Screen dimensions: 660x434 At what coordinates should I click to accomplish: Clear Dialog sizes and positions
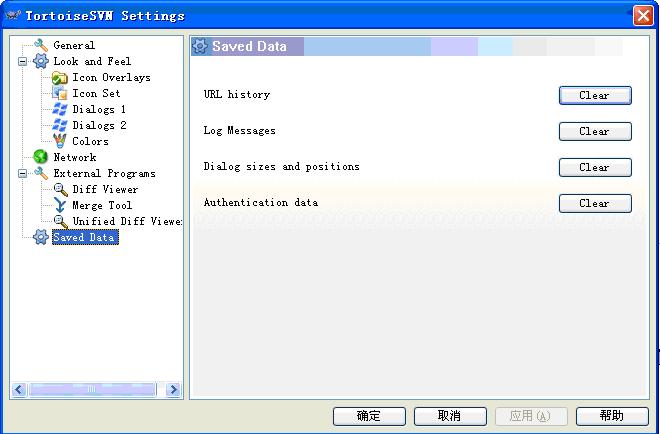pyautogui.click(x=595, y=167)
